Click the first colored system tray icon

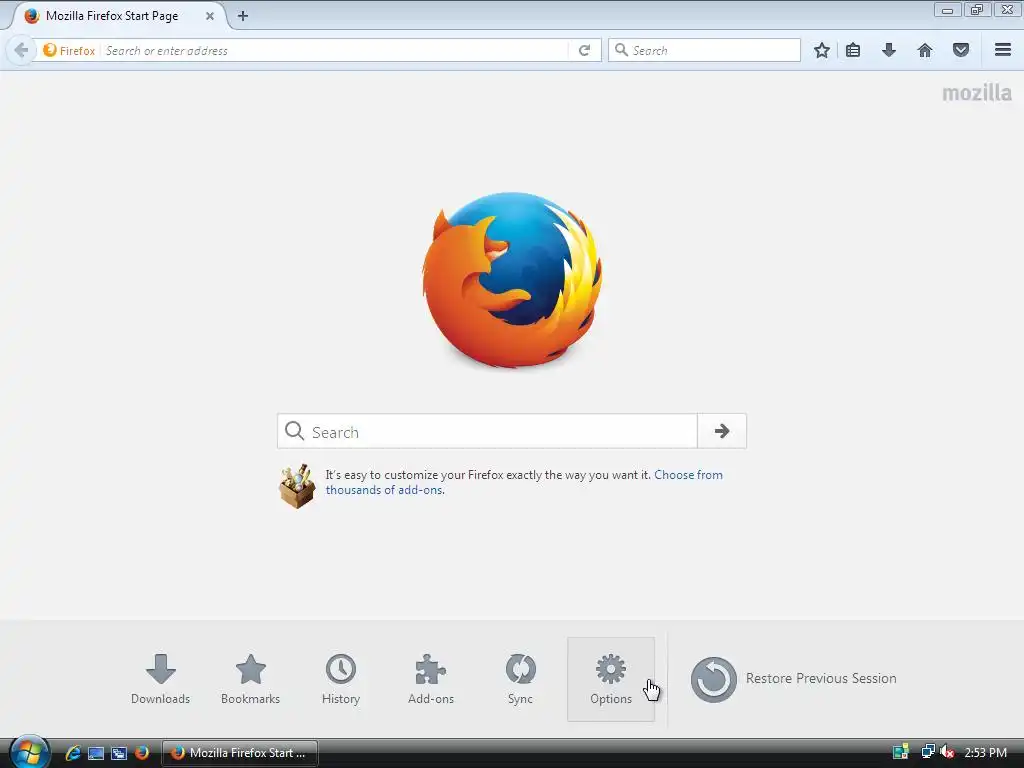click(x=901, y=752)
